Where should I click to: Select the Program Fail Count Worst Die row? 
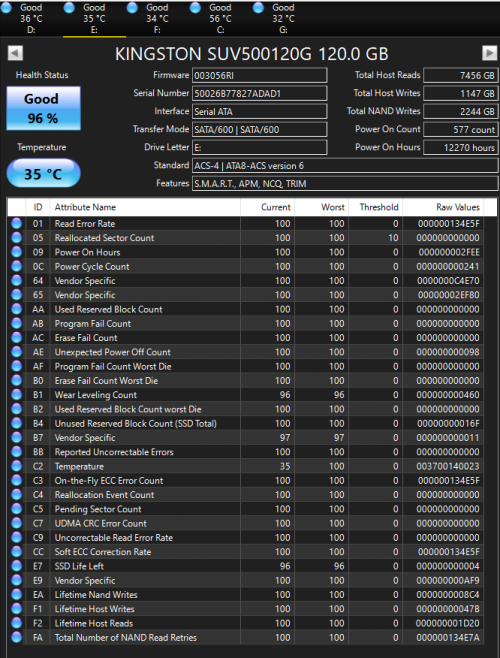point(246,366)
